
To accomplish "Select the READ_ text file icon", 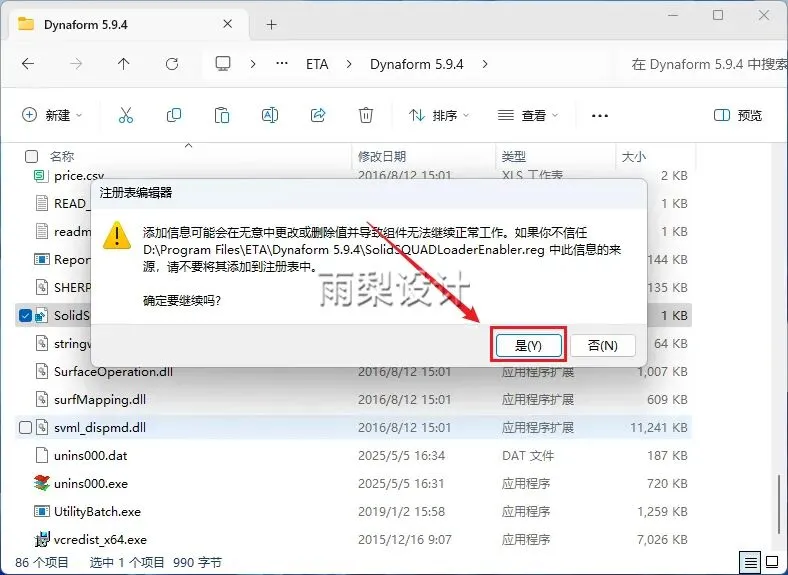I will coord(41,204).
